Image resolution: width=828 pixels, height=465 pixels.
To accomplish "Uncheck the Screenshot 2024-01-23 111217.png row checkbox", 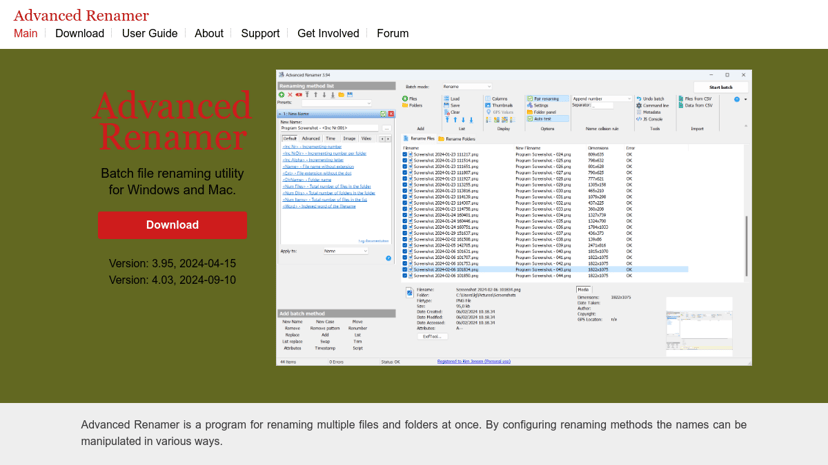I will [405, 155].
